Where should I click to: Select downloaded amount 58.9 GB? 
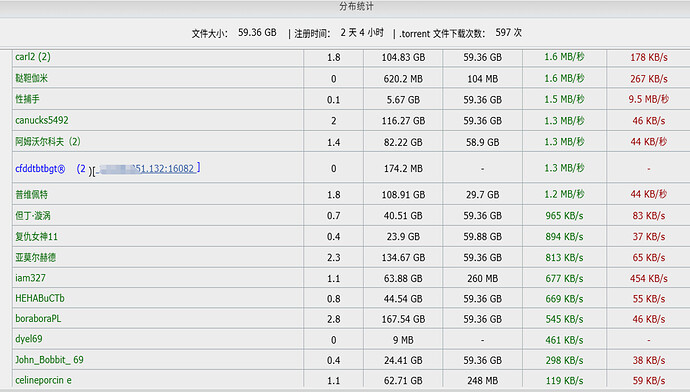point(483,142)
